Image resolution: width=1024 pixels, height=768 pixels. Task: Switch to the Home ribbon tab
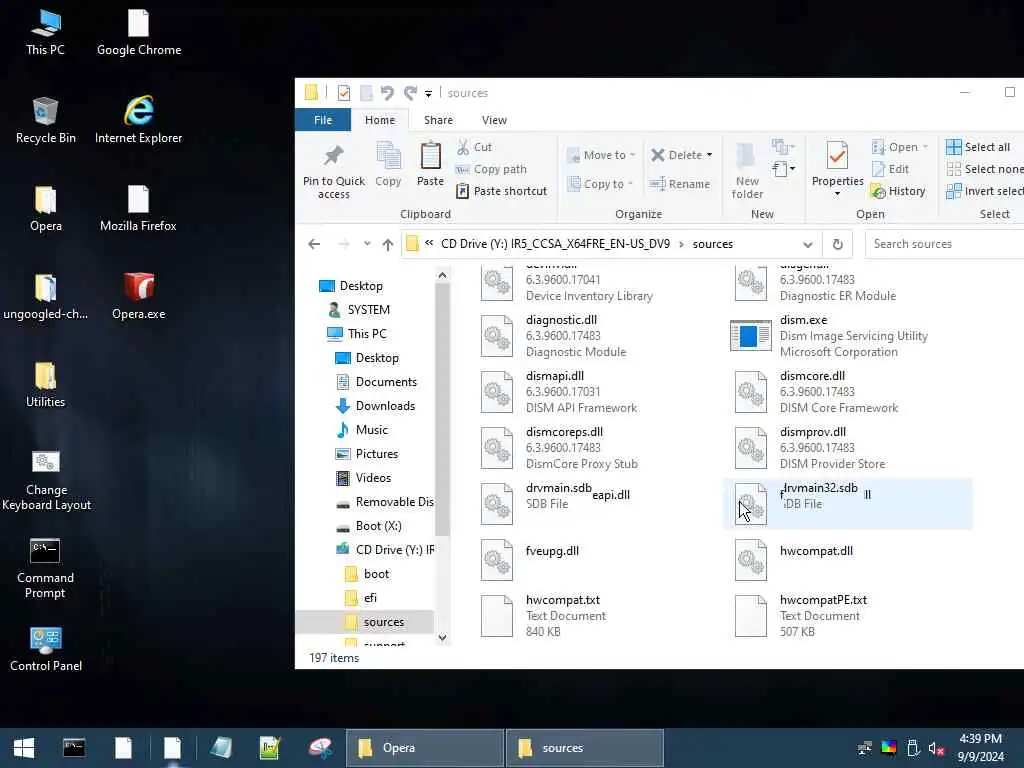[380, 120]
